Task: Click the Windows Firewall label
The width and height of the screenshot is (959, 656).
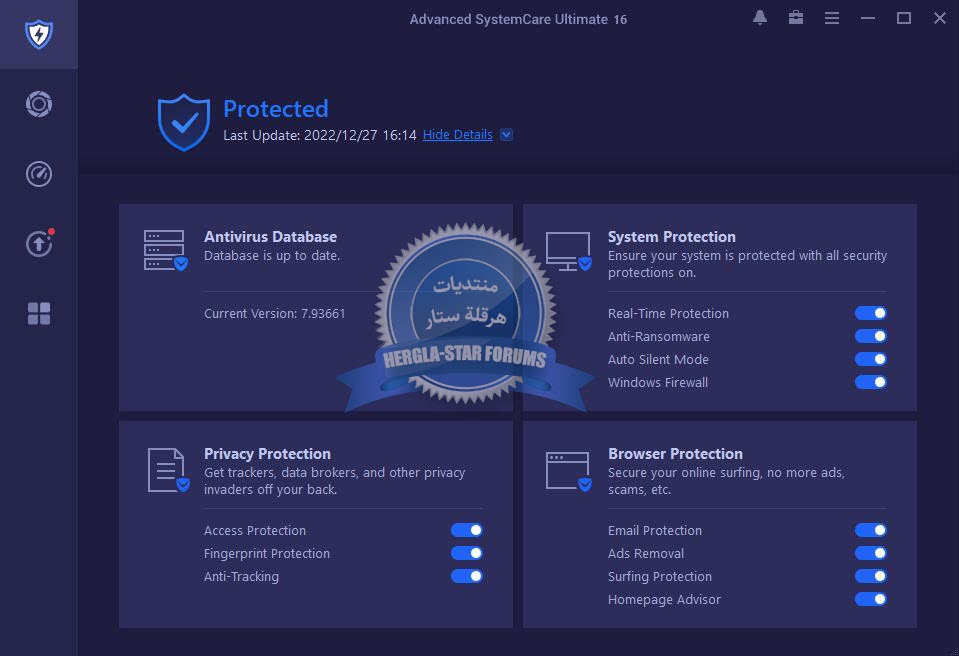Action: [657, 383]
